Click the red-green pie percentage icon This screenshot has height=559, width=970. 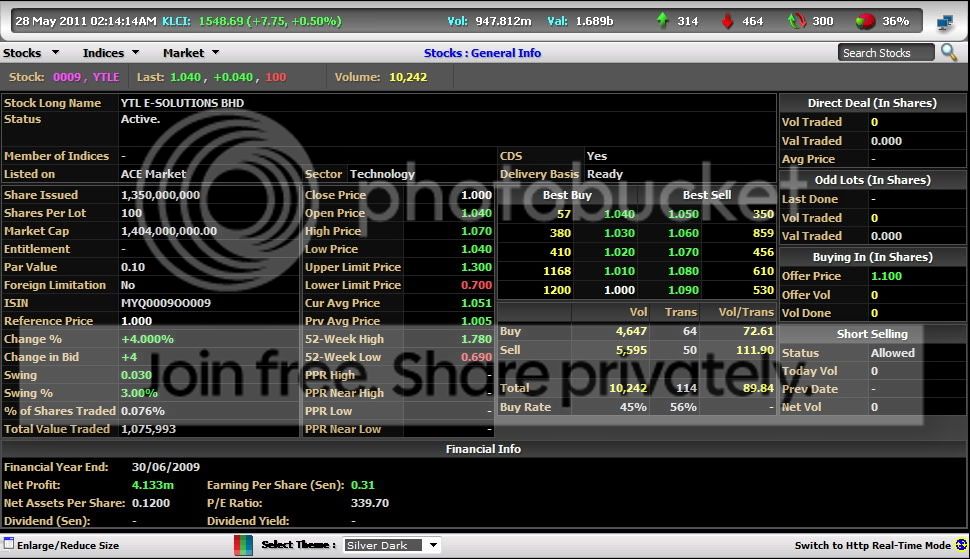865,21
